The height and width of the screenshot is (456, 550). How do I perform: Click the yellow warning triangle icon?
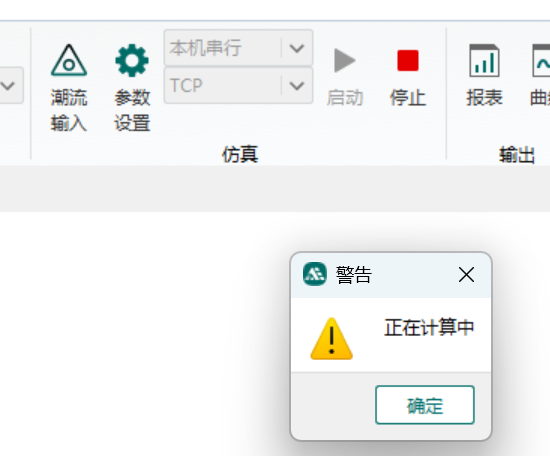tap(331, 339)
